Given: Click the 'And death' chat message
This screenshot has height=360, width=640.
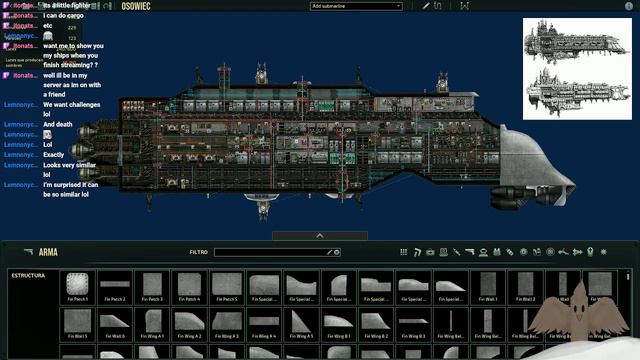Looking at the screenshot, I should coord(58,124).
